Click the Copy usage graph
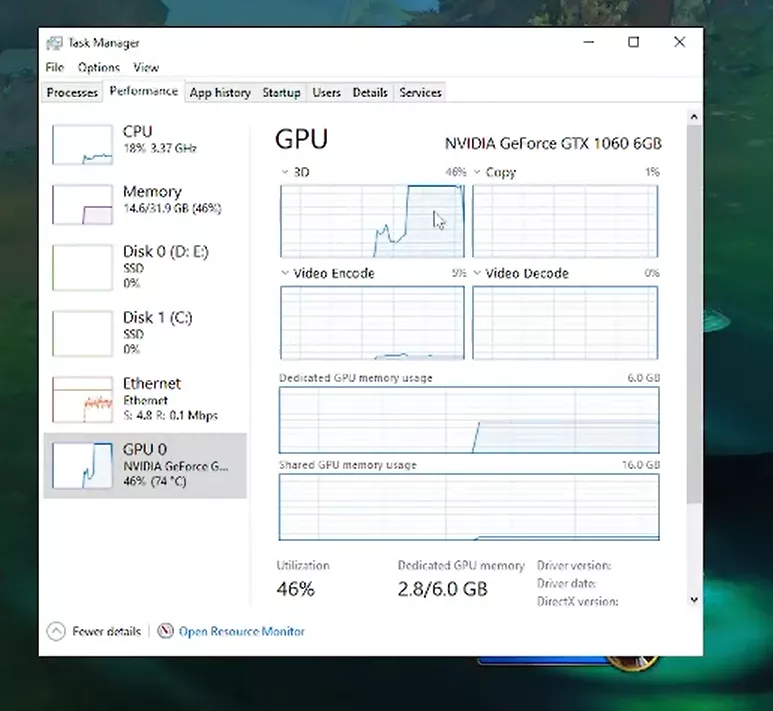The height and width of the screenshot is (711, 773). tap(565, 221)
